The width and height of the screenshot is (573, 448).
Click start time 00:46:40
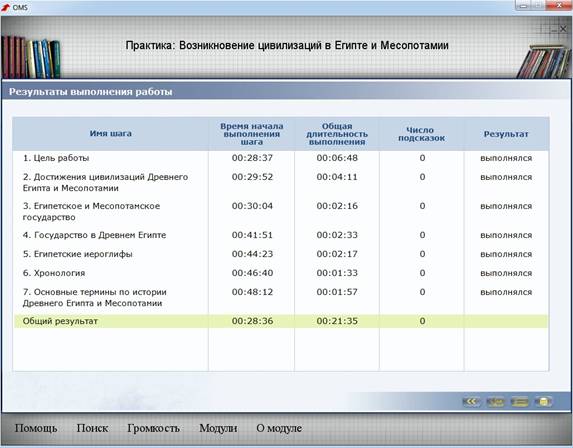(252, 273)
